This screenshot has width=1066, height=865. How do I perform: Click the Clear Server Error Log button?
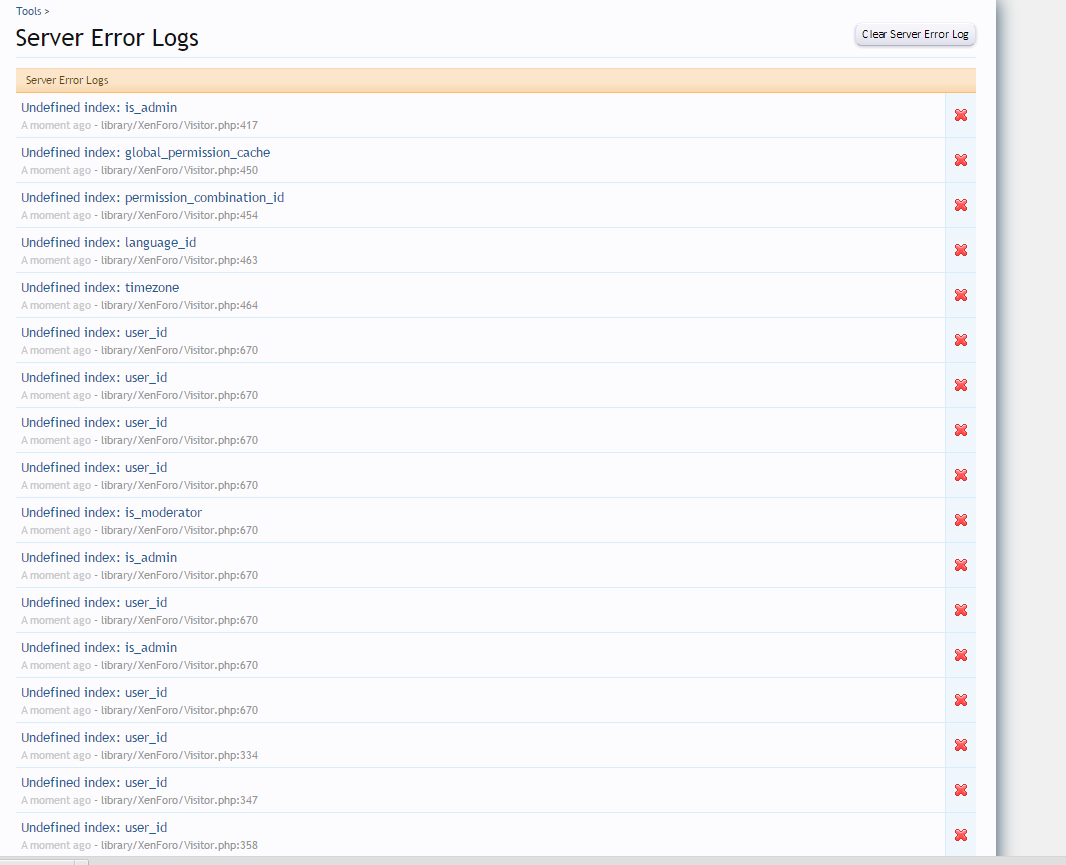914,34
